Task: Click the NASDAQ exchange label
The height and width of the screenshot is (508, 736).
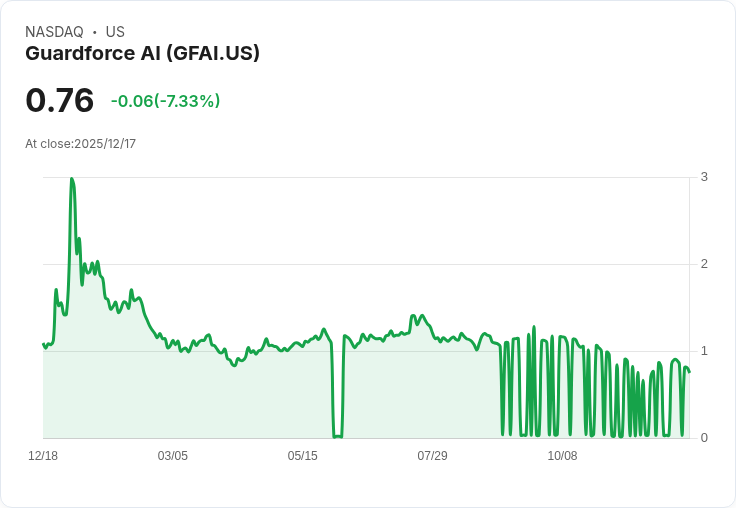Action: point(54,32)
